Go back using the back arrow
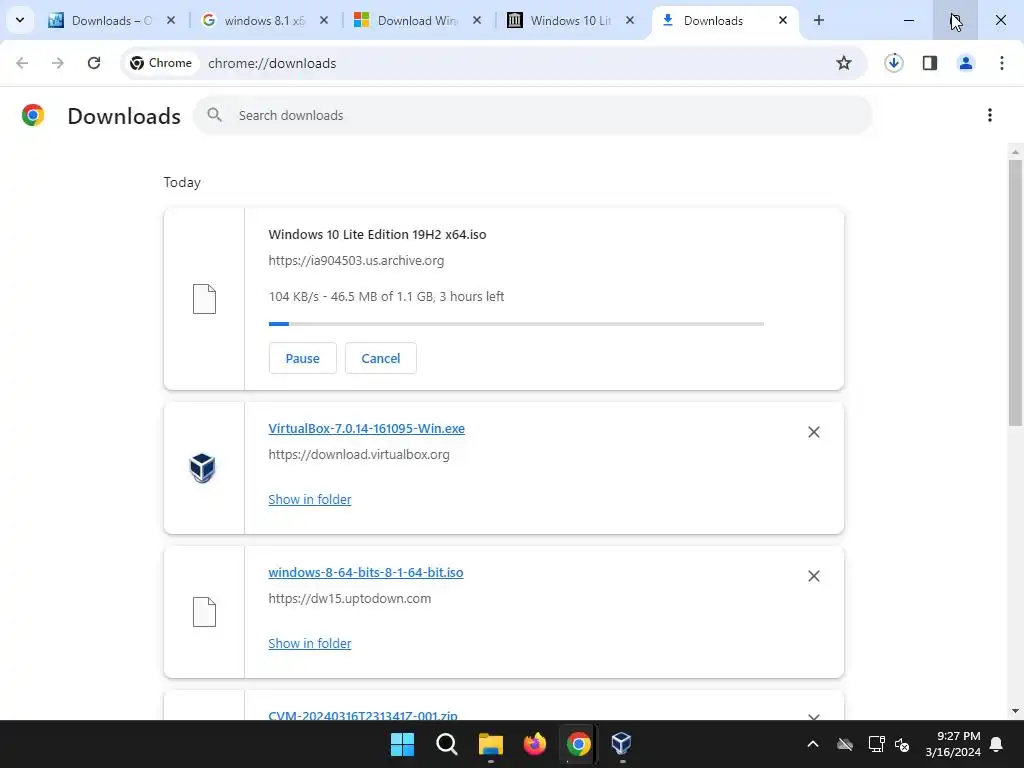This screenshot has height=768, width=1024. pyautogui.click(x=22, y=63)
